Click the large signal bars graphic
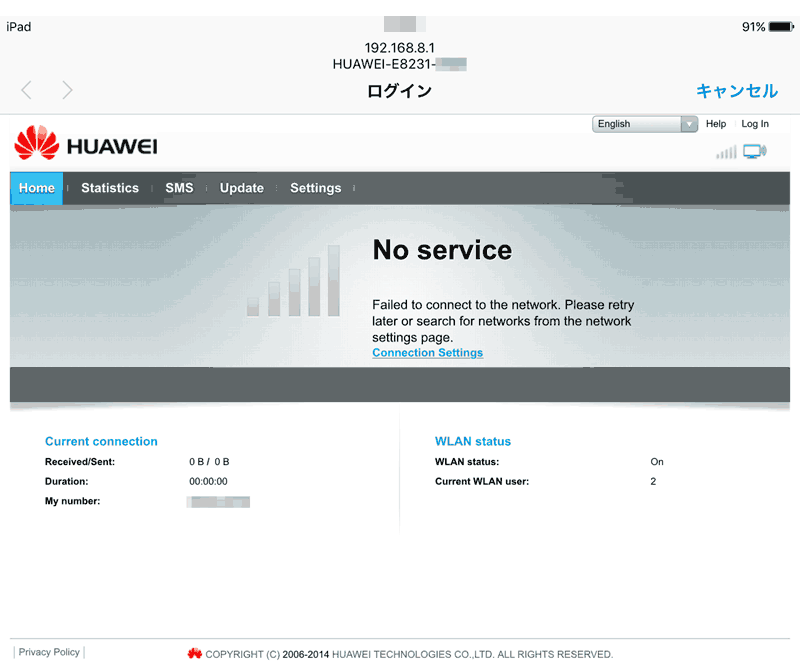The height and width of the screenshot is (665, 800). point(294,282)
